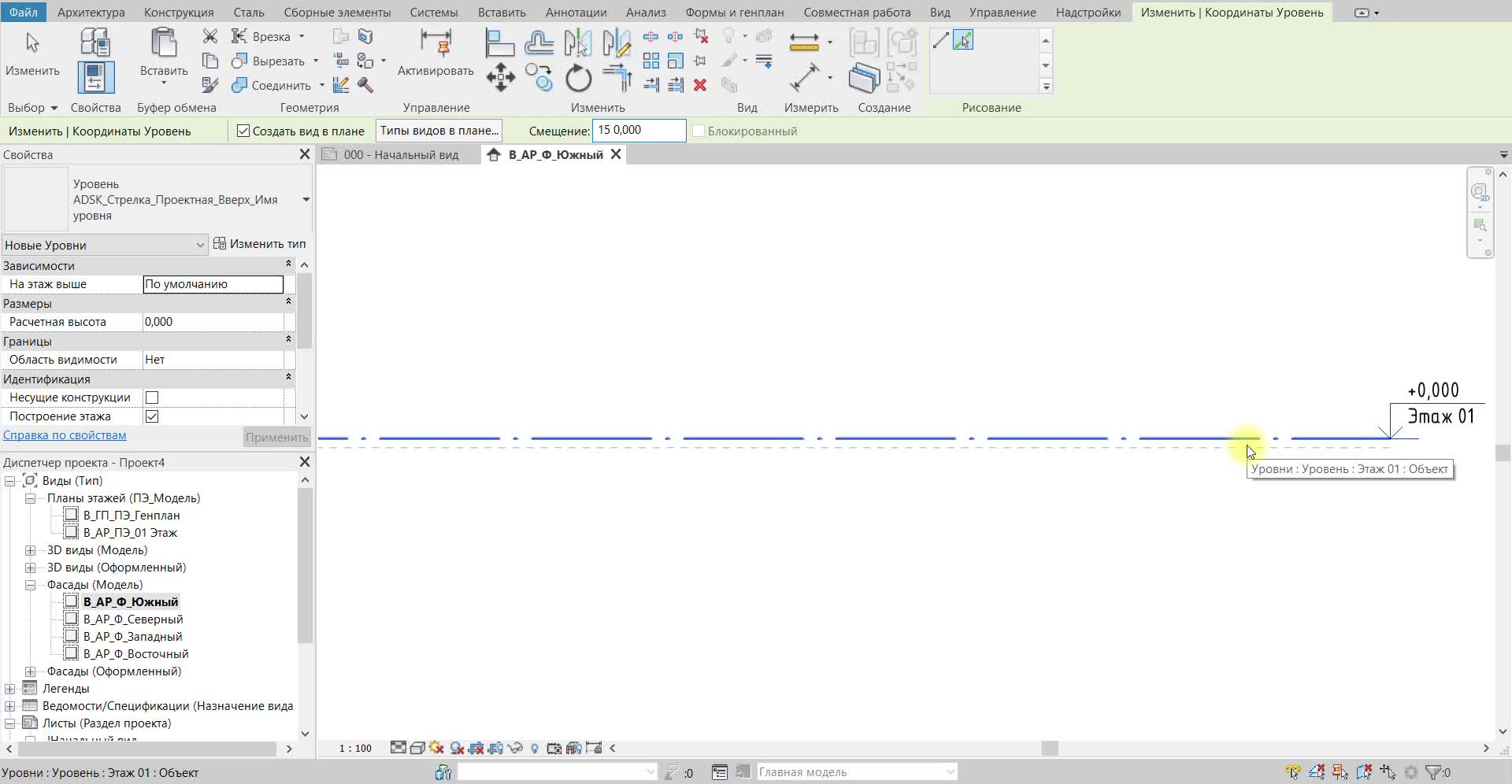Select the Line draw tool

pos(940,40)
